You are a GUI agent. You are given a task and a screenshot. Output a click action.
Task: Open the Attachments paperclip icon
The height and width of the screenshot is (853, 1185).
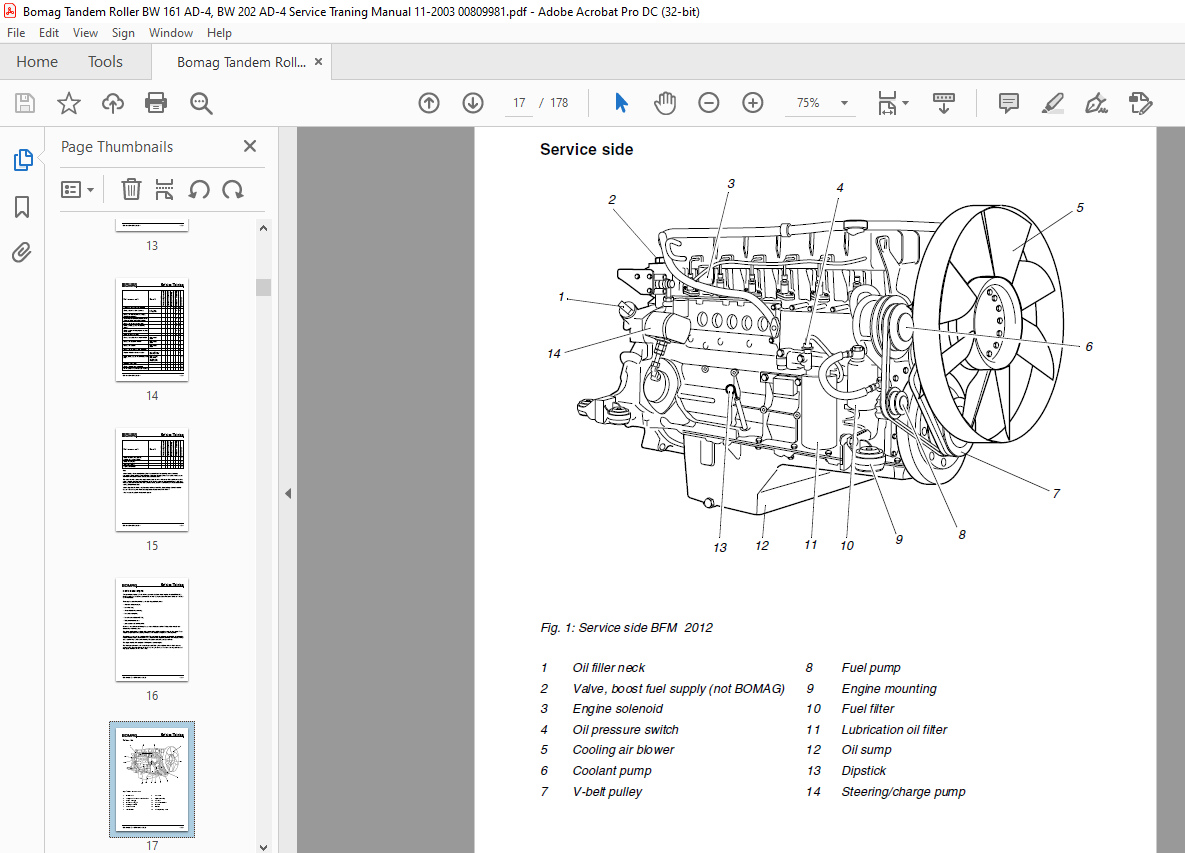point(22,252)
